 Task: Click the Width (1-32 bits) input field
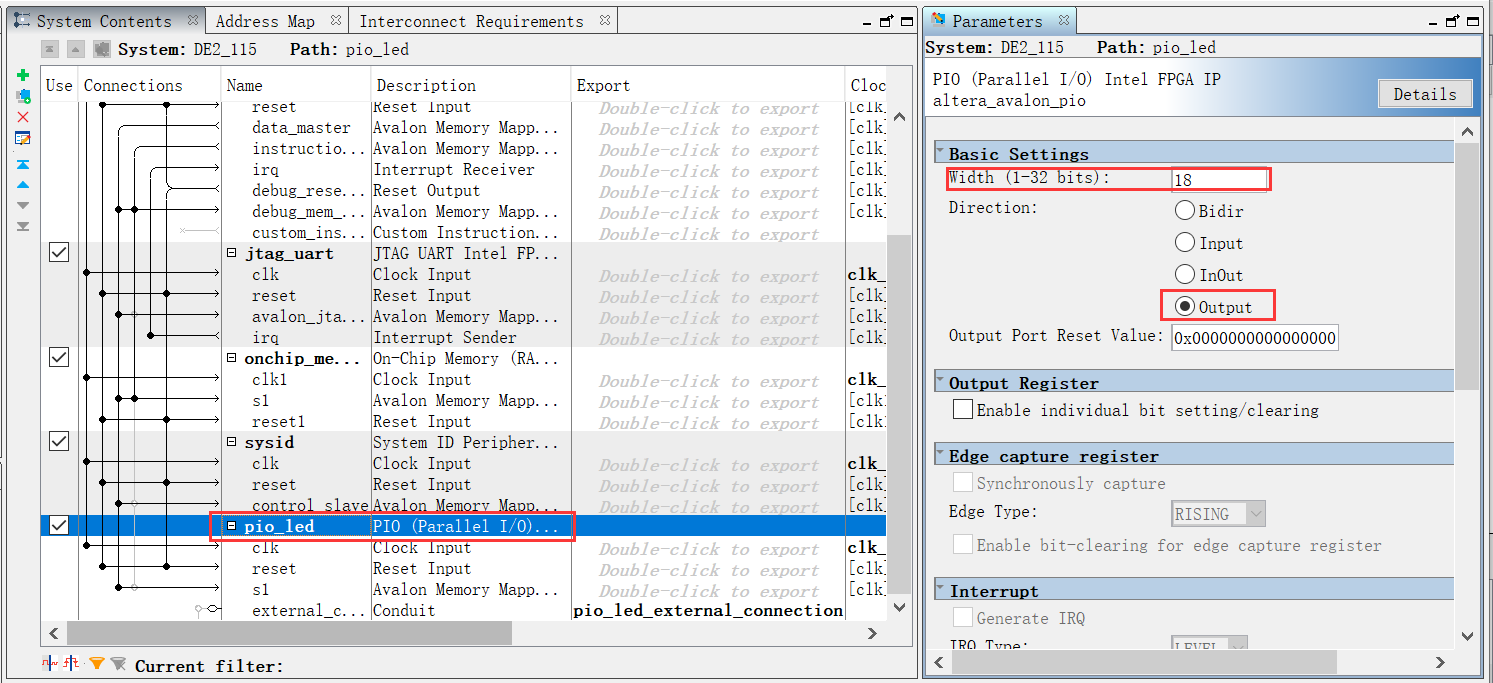(x=1219, y=180)
